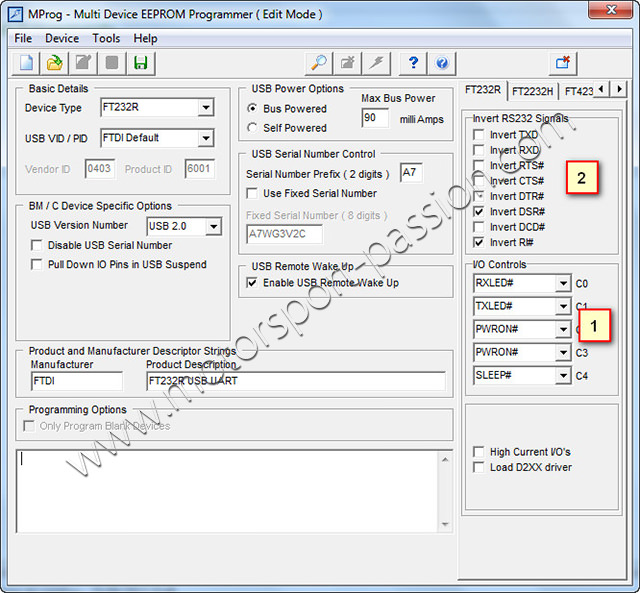Uncheck the Invert DSR# checkbox
The height and width of the screenshot is (593, 640).
478,211
